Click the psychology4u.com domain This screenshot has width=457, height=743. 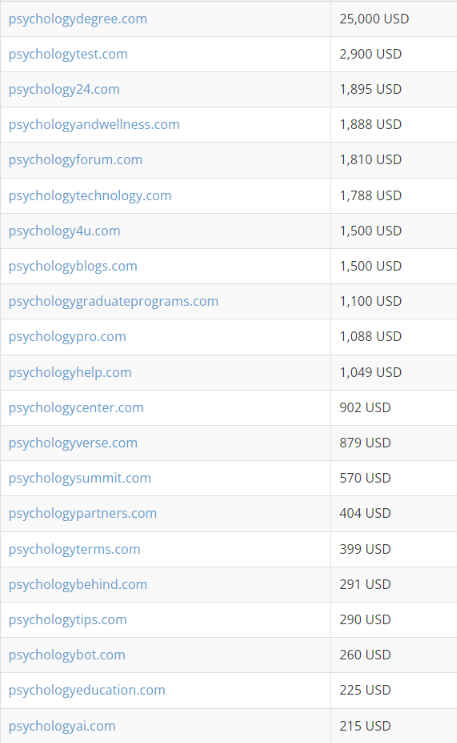coord(64,231)
